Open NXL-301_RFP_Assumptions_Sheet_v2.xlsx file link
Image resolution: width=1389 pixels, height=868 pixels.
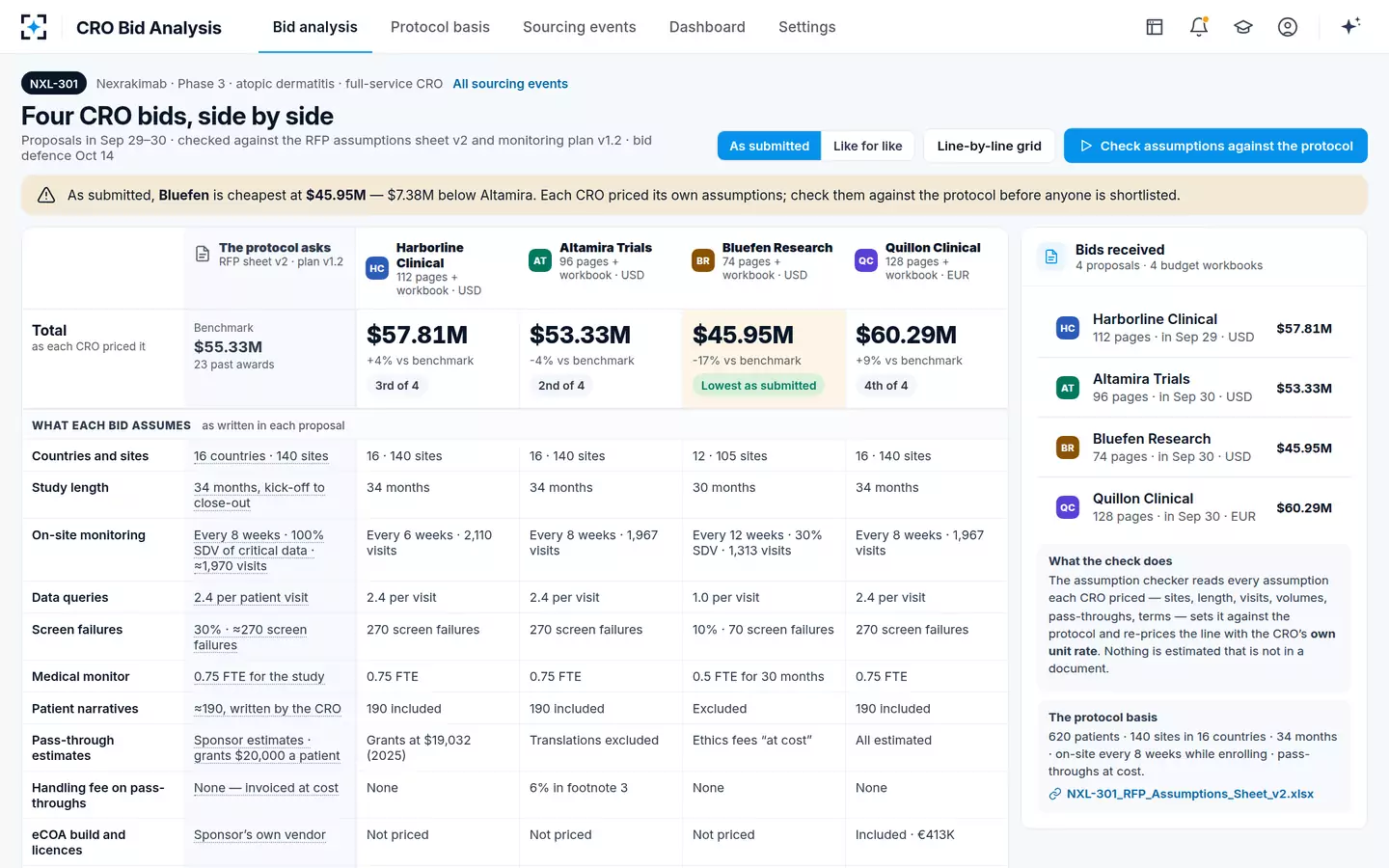pyautogui.click(x=1190, y=794)
